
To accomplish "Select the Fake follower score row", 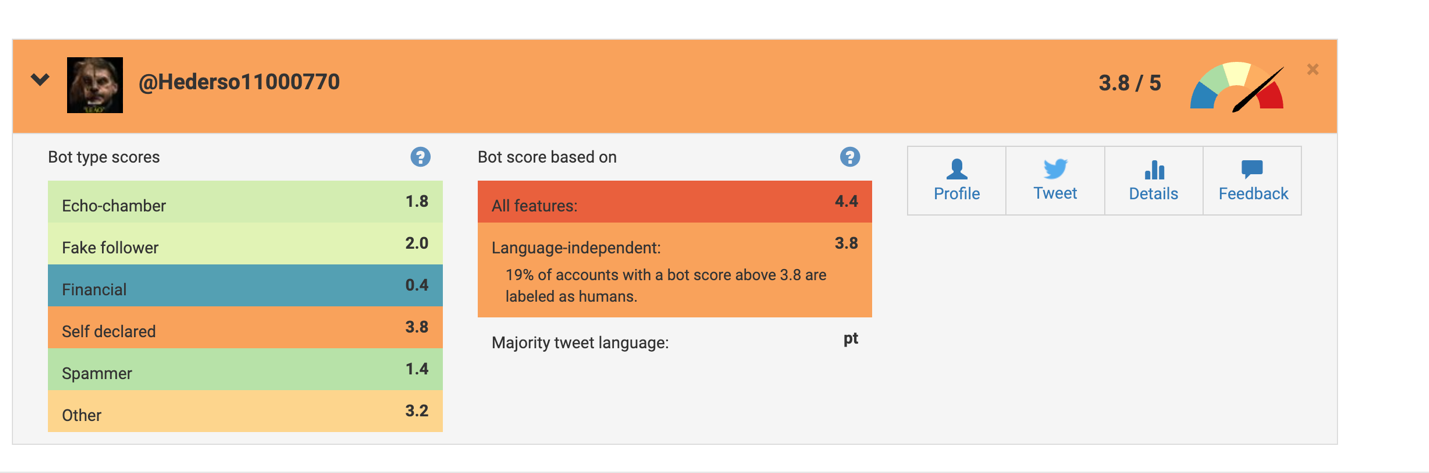I will pos(245,244).
